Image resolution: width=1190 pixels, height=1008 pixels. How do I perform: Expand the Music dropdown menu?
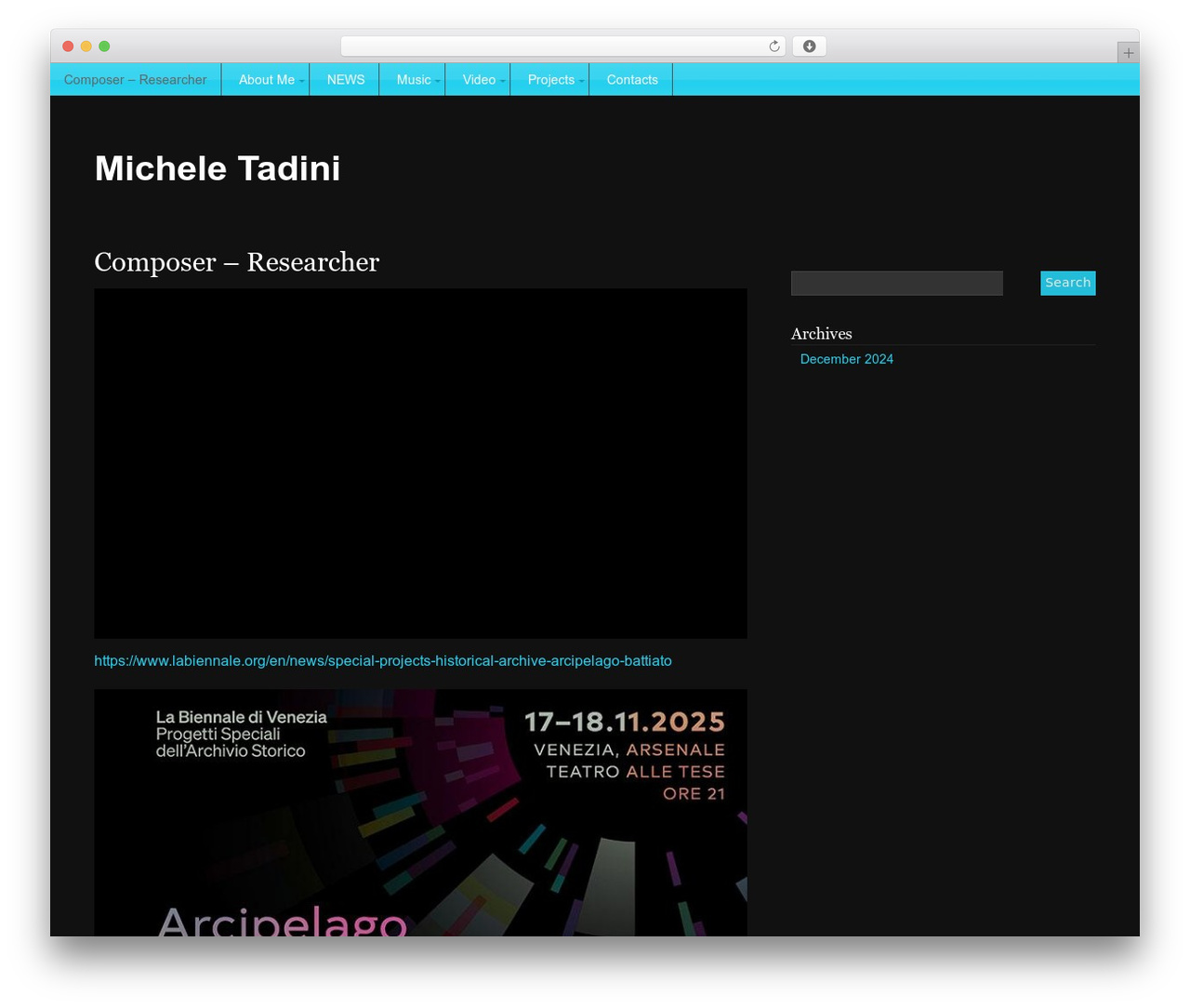414,80
